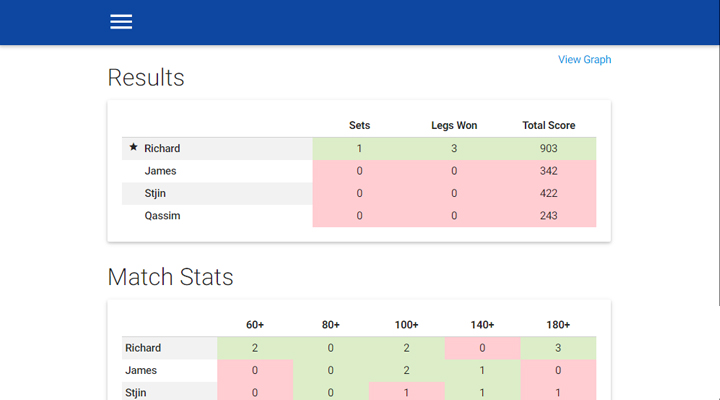Image resolution: width=720 pixels, height=400 pixels.
Task: Select Richard's total score 903 cell
Action: tap(548, 148)
